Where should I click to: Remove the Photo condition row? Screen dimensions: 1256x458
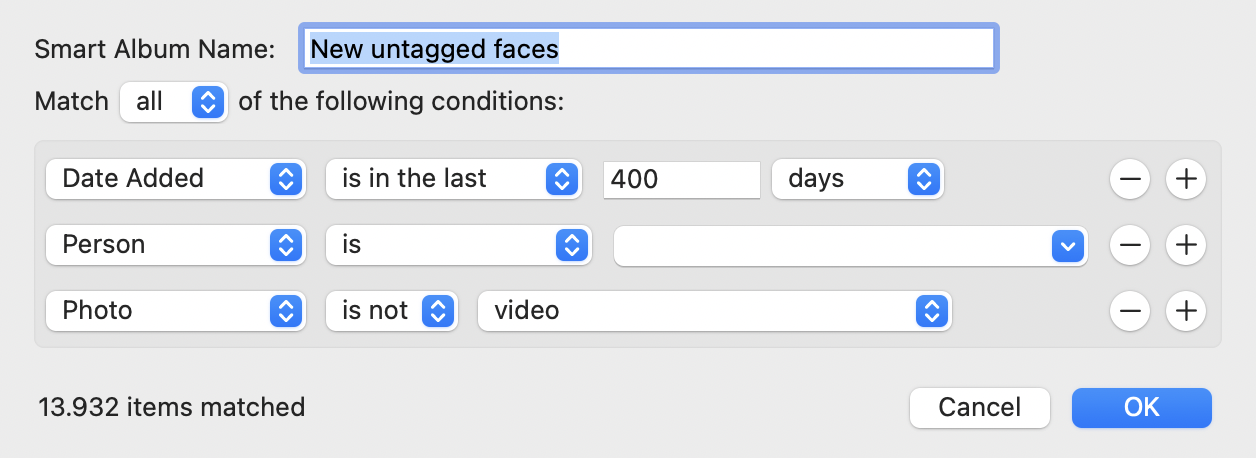(x=1130, y=311)
